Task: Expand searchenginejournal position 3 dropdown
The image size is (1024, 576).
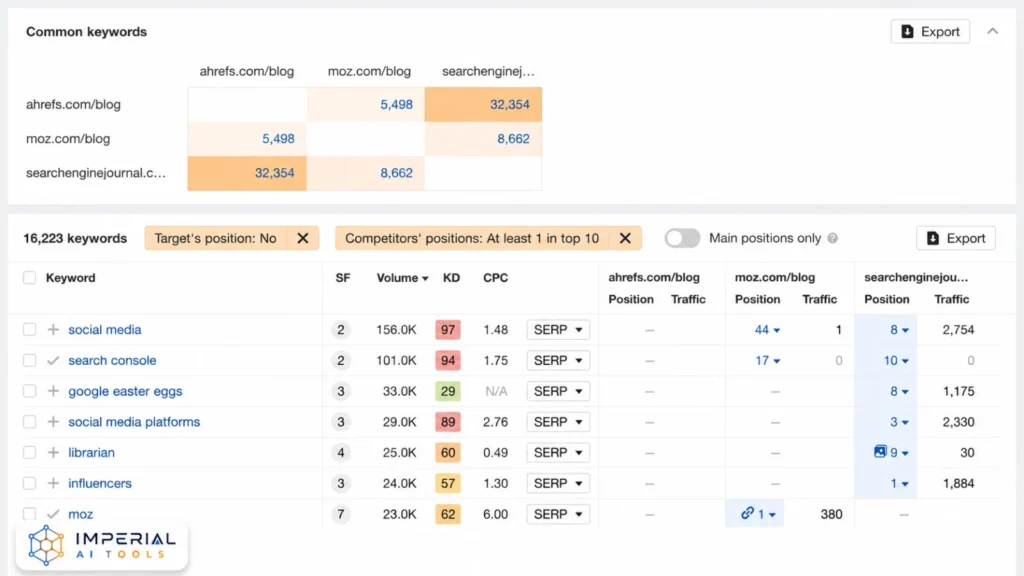Action: coord(899,422)
